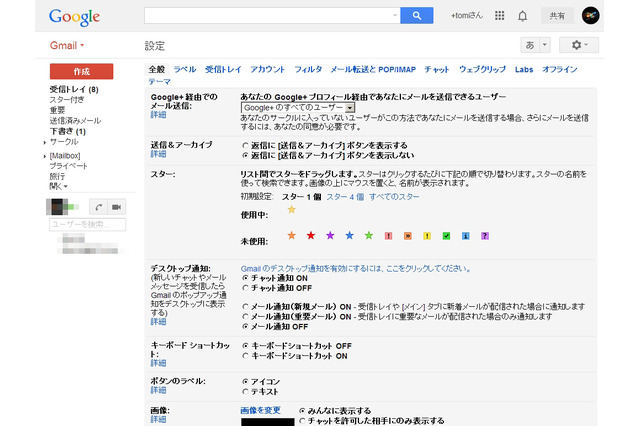Click the blue search magnifier button
This screenshot has width=640, height=426.
pos(417,16)
